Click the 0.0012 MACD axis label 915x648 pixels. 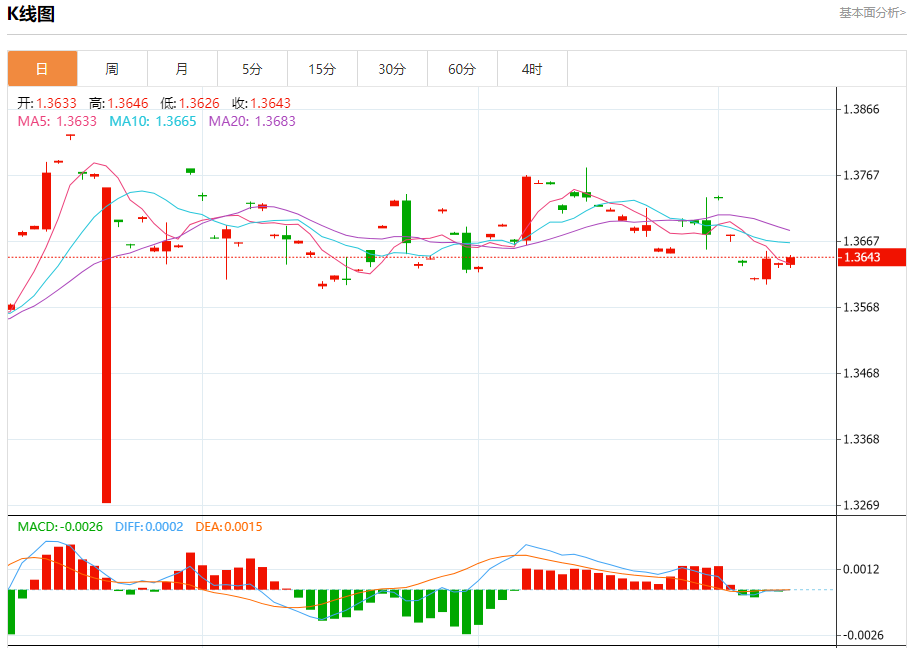click(861, 569)
